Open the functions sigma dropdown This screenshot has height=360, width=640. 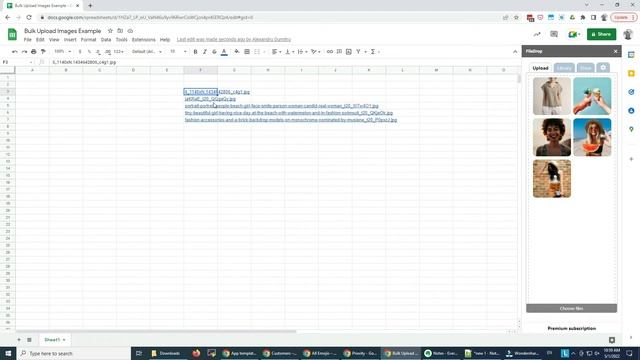point(375,52)
